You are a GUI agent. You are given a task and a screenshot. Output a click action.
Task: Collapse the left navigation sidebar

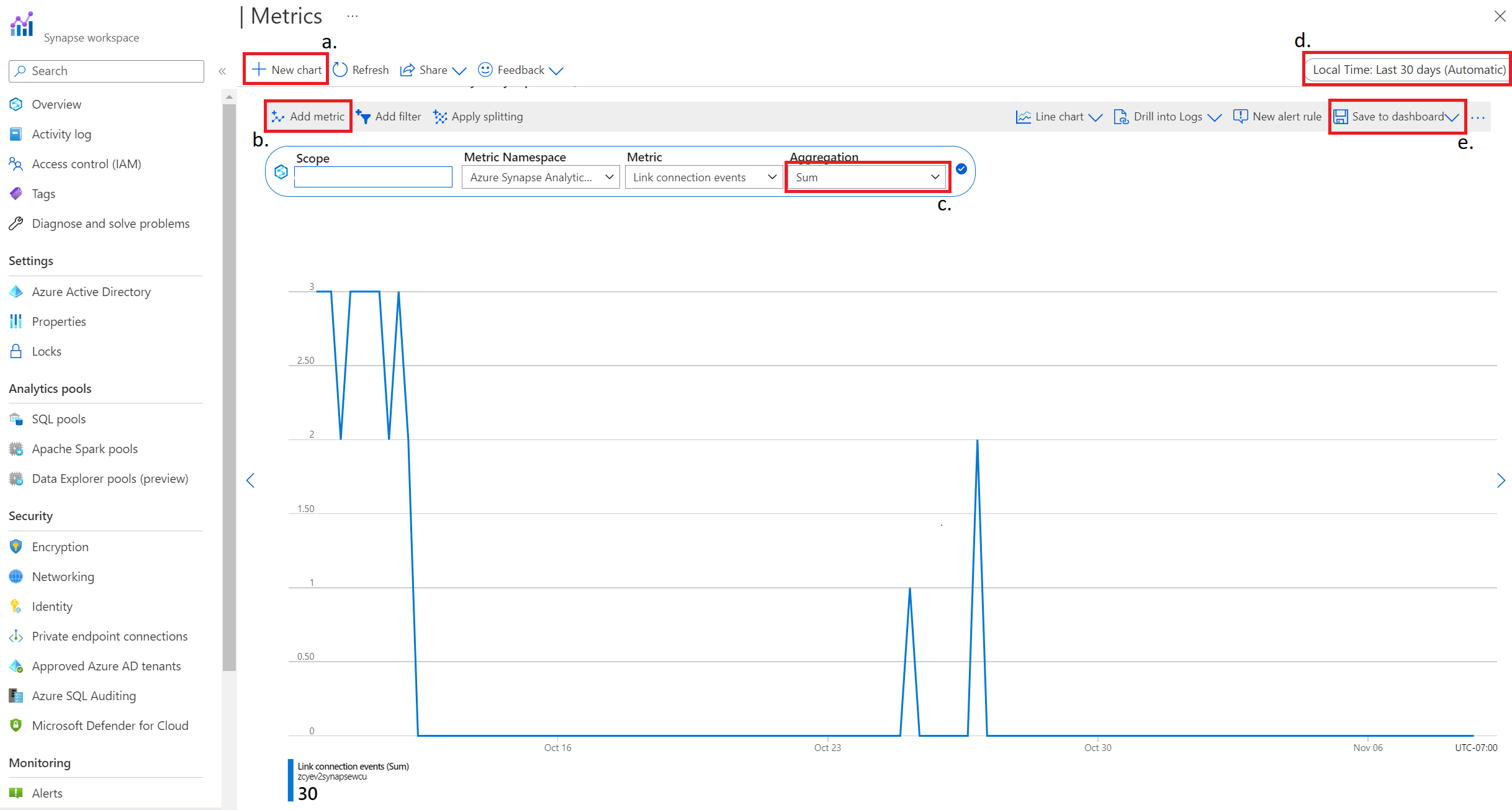point(222,71)
